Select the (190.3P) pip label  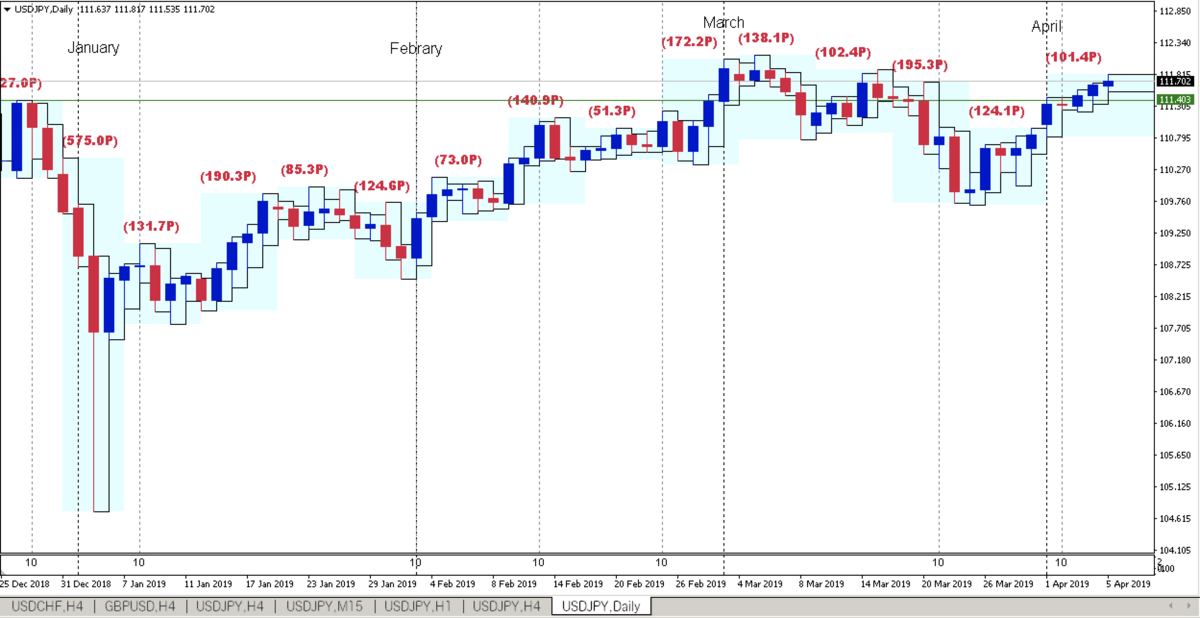click(229, 176)
